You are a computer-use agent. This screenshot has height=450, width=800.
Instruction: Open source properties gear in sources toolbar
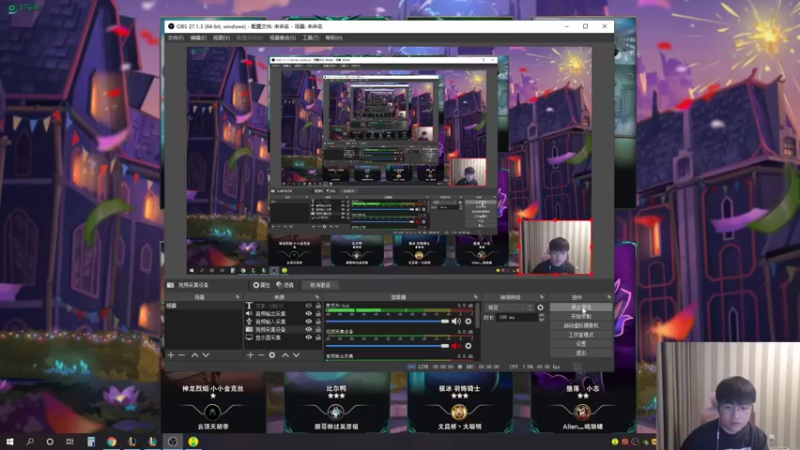click(272, 355)
